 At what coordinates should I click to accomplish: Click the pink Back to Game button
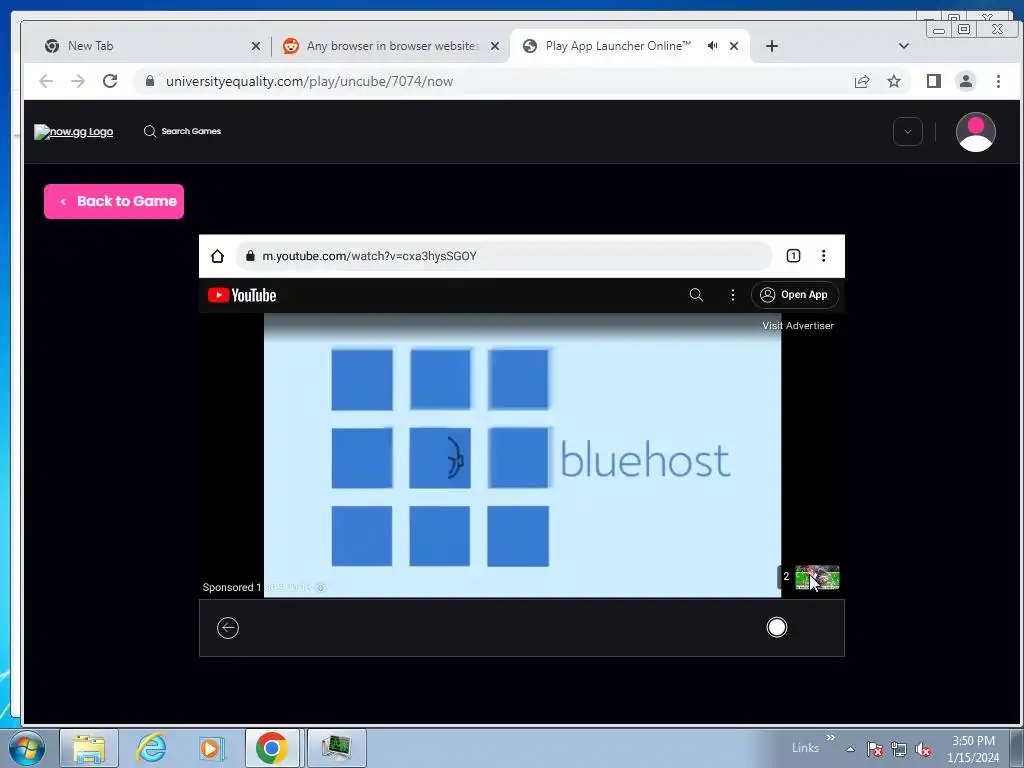pos(114,201)
